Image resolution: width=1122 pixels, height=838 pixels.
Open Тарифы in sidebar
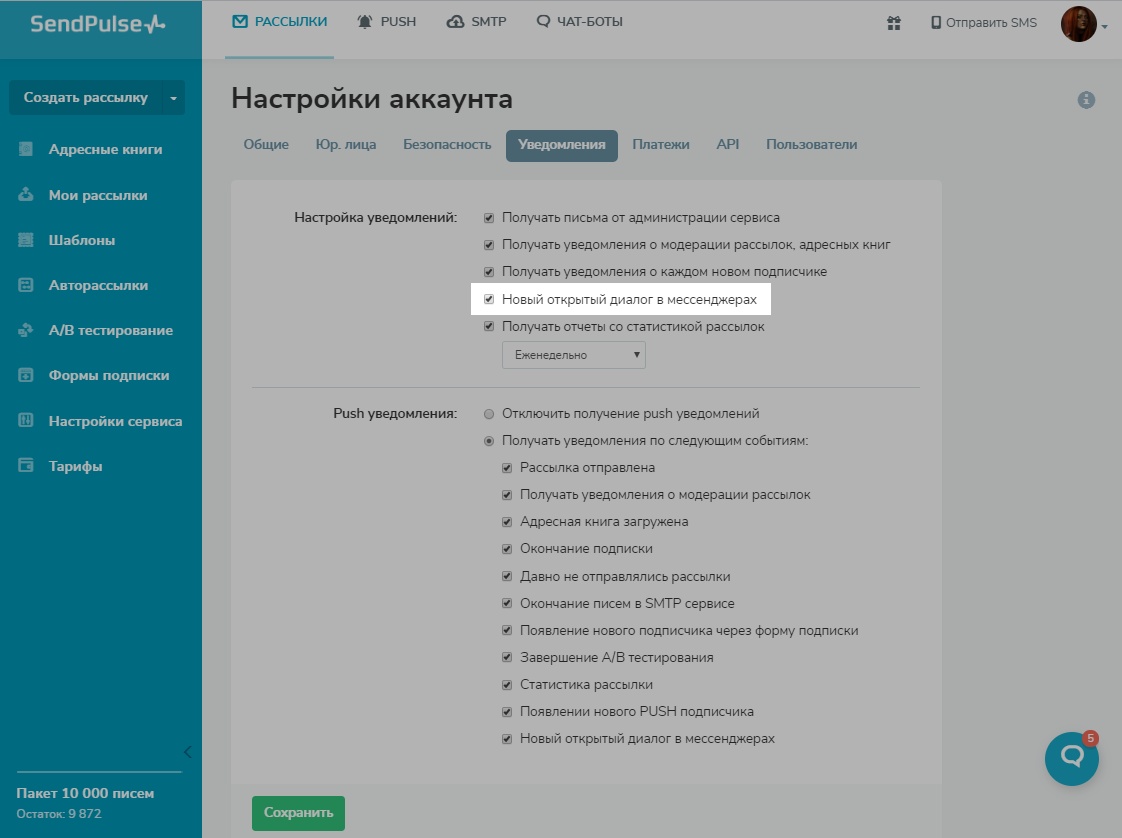[x=75, y=467]
